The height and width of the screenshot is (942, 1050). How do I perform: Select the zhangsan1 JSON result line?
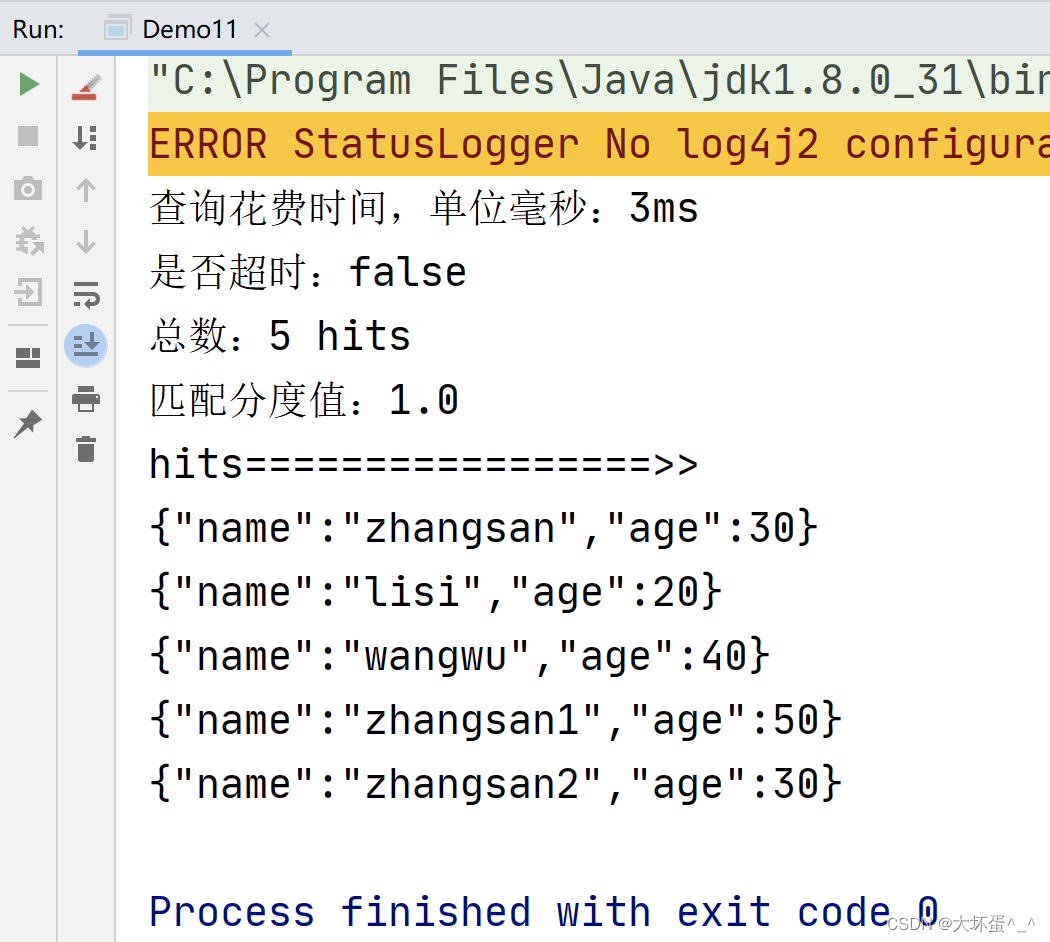tap(495, 719)
